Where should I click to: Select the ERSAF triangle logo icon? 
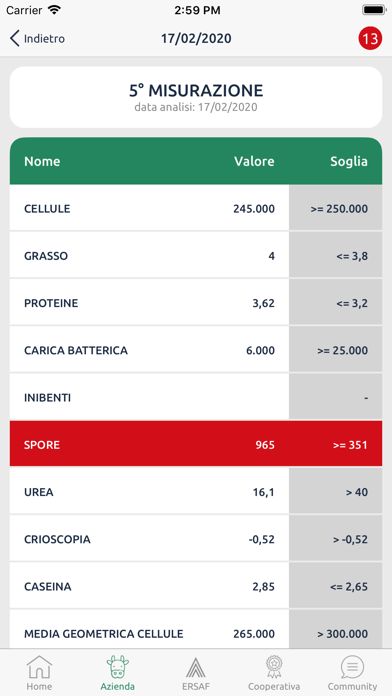(x=196, y=667)
